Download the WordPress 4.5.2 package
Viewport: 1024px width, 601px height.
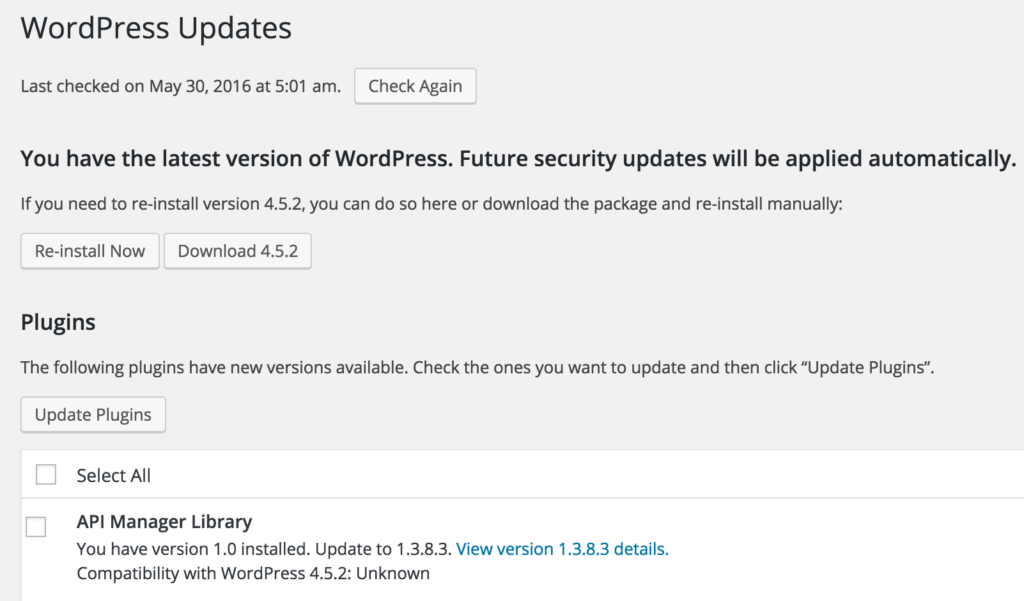click(238, 251)
